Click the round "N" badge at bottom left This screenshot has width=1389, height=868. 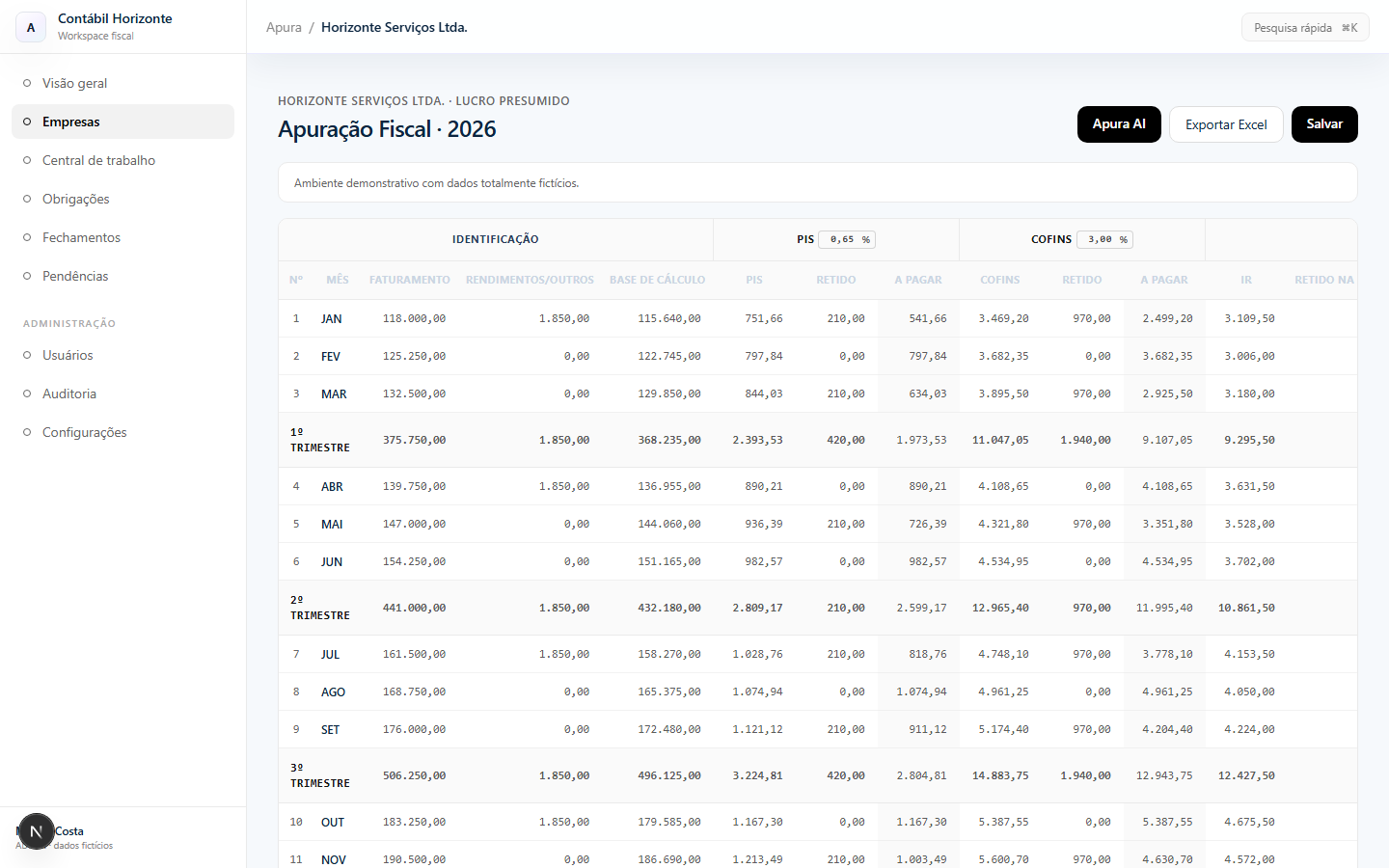[36, 831]
